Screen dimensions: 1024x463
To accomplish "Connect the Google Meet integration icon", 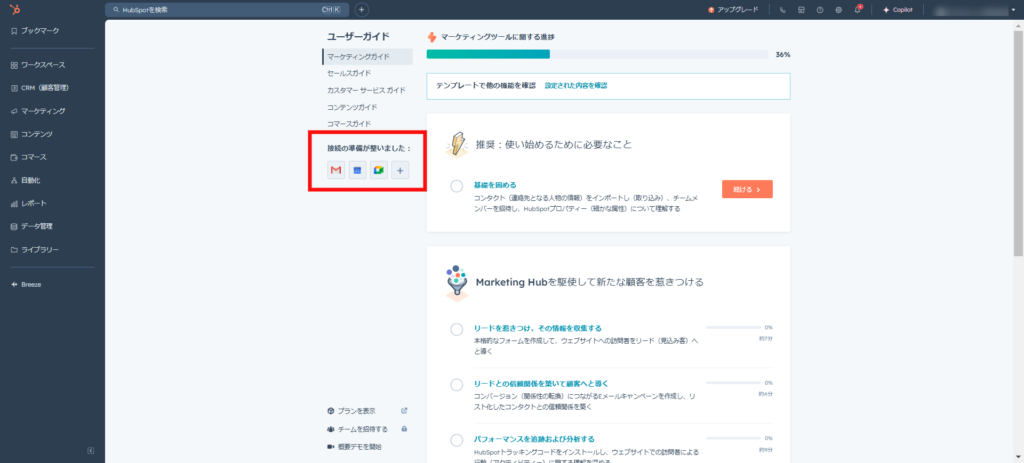I will (379, 170).
